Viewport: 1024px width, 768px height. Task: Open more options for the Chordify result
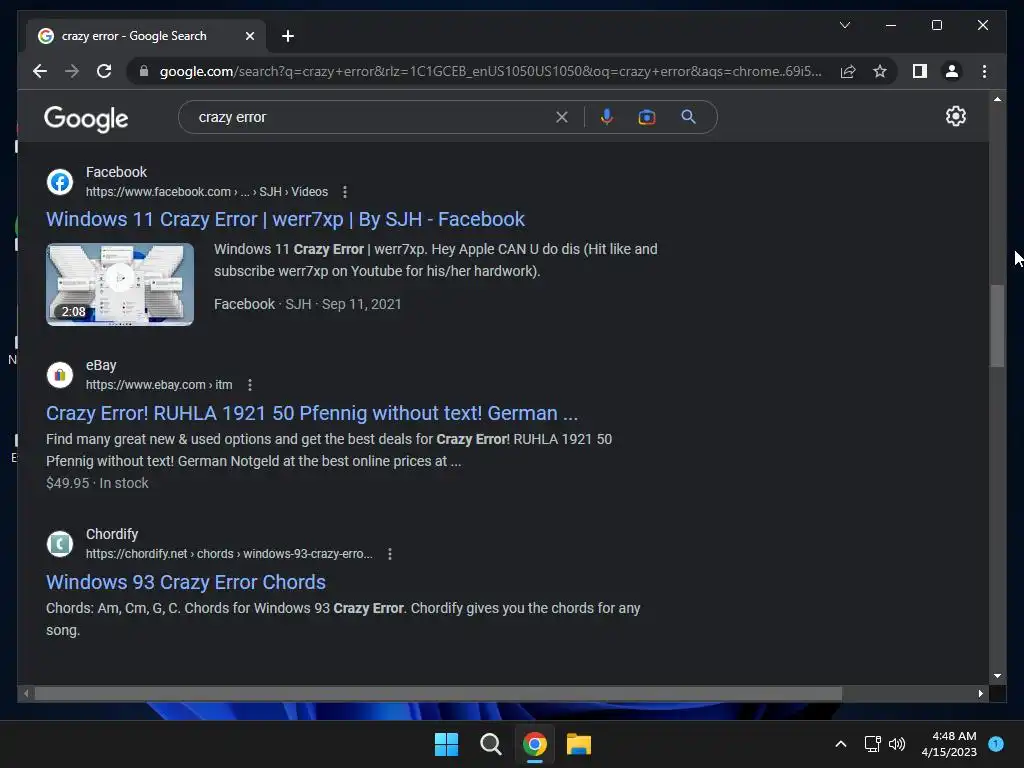390,554
